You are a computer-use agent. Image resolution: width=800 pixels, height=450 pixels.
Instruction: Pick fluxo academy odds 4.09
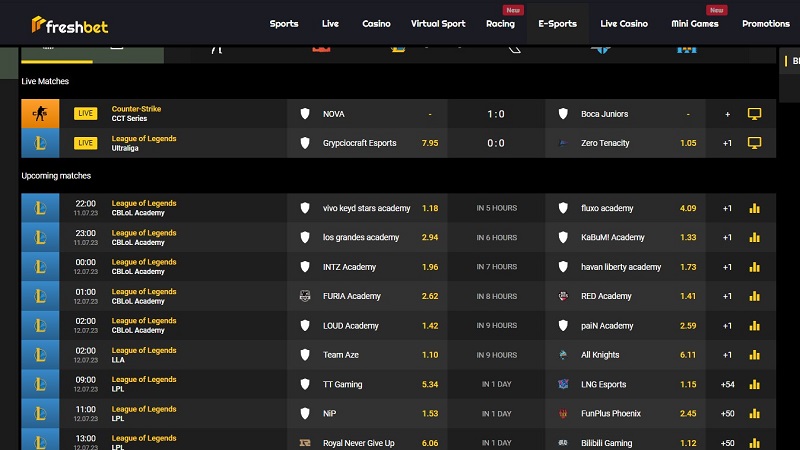688,208
